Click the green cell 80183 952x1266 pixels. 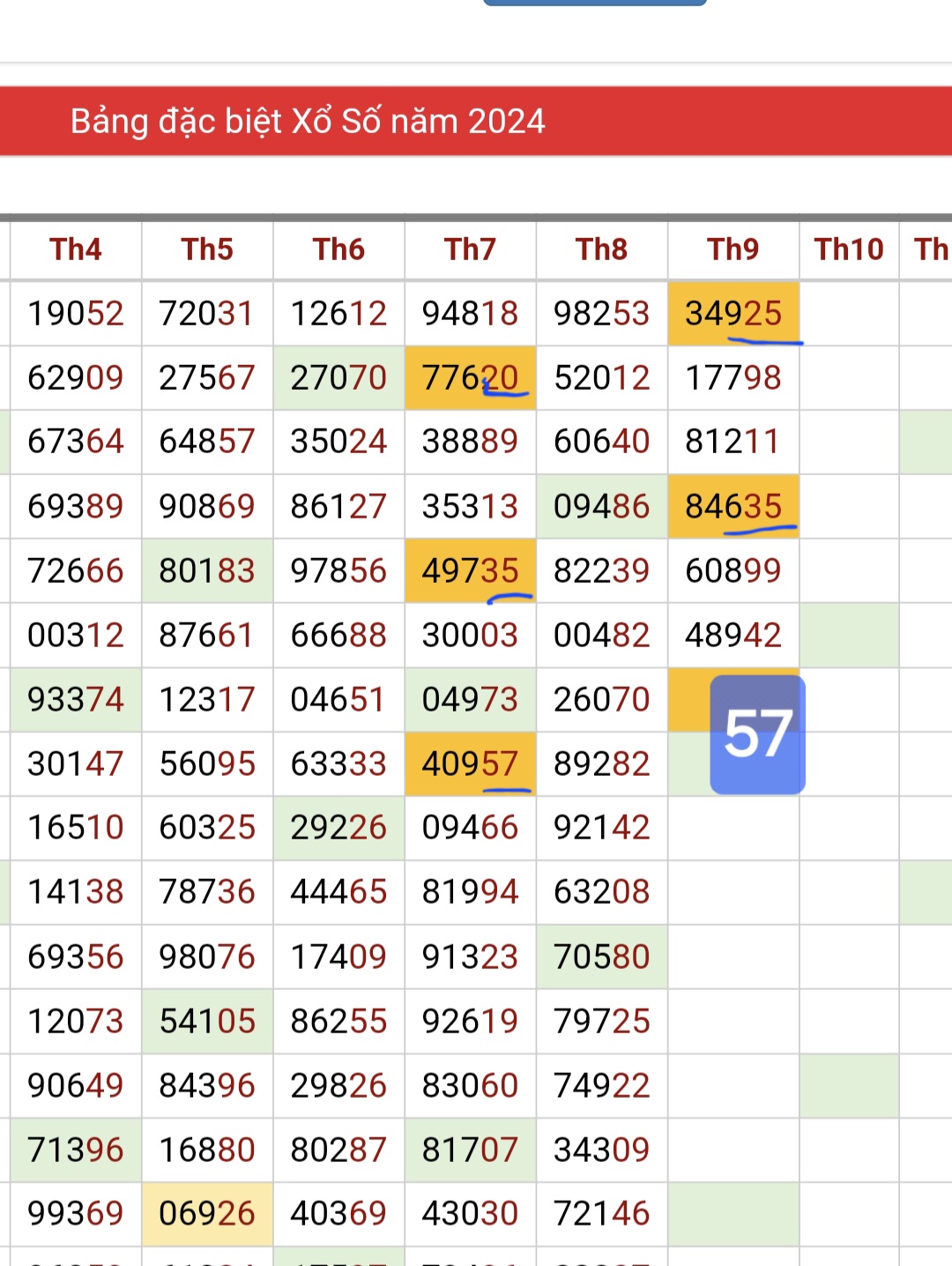tap(207, 570)
